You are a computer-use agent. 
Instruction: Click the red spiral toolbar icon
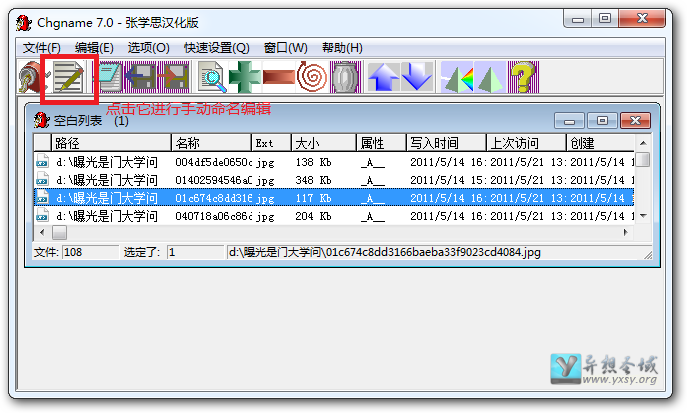tap(313, 78)
